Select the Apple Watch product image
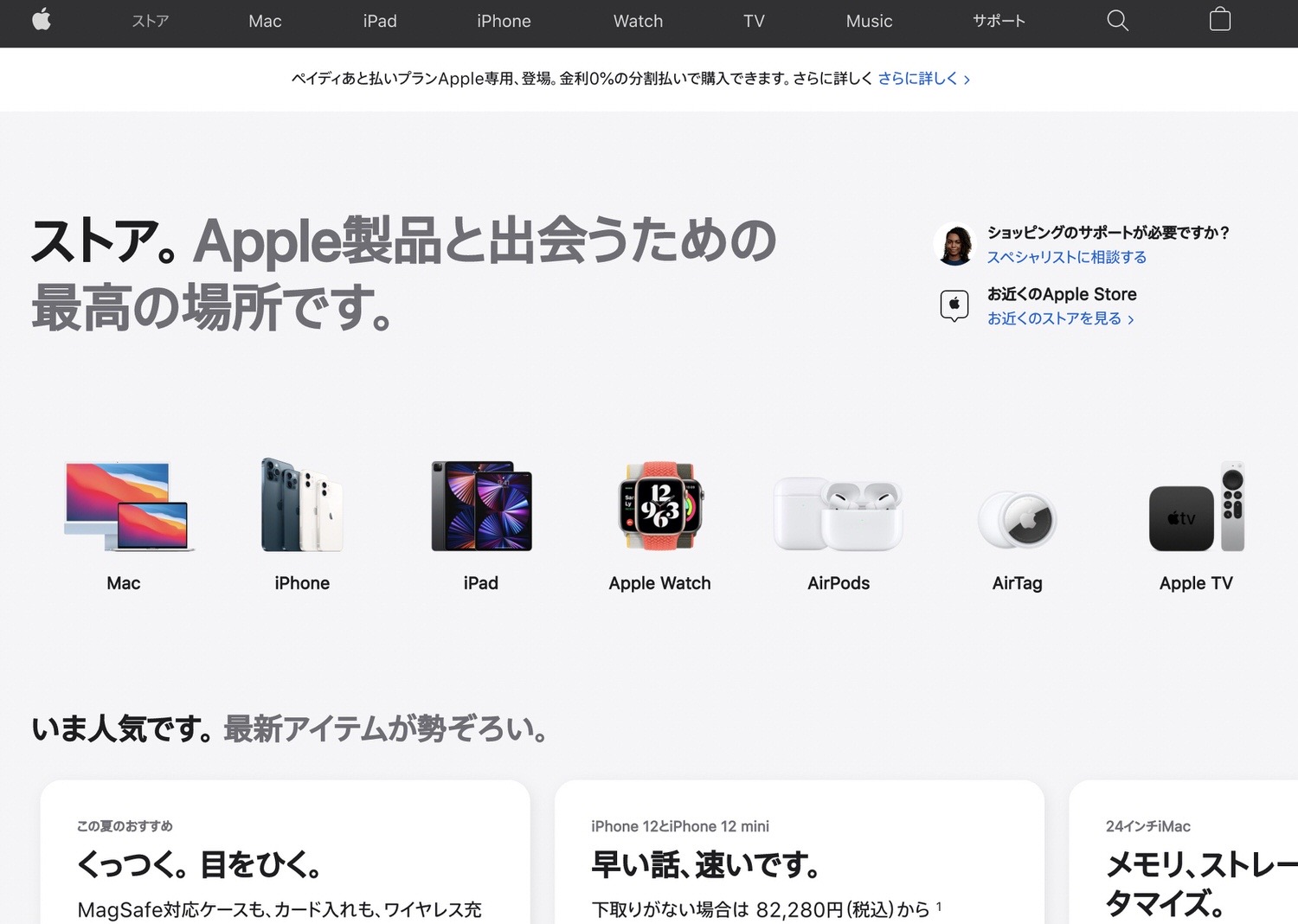 [660, 506]
